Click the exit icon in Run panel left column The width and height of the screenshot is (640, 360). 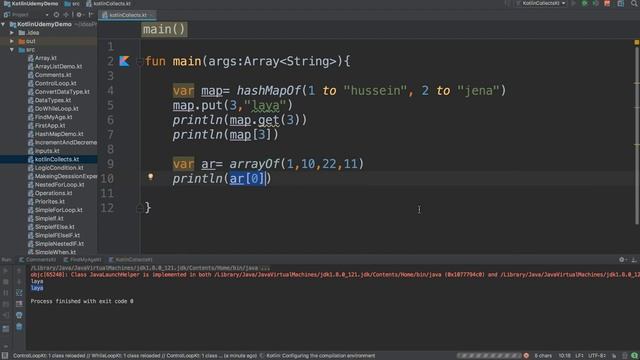tap(6, 315)
